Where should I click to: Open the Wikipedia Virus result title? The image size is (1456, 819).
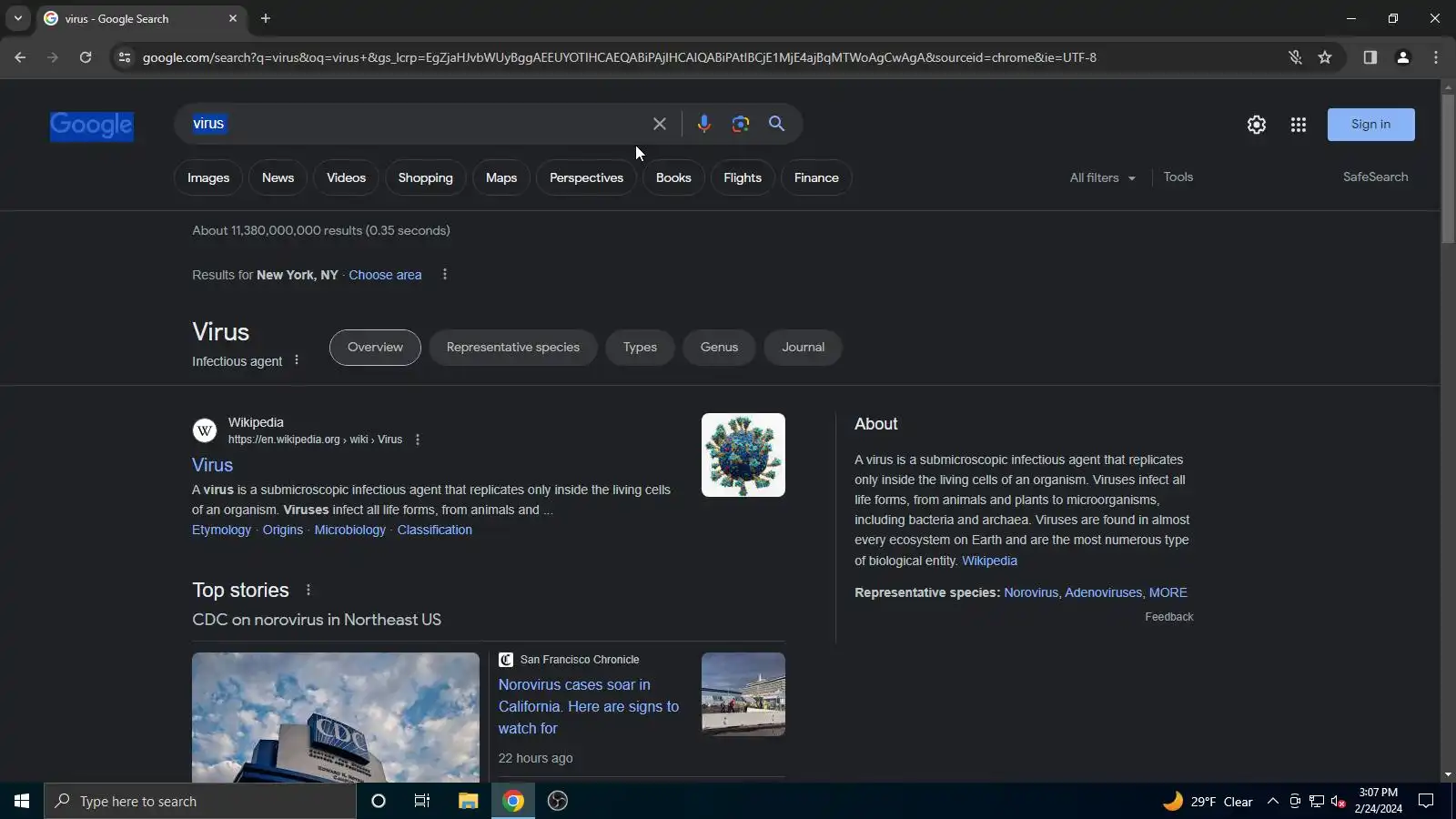pos(212,465)
